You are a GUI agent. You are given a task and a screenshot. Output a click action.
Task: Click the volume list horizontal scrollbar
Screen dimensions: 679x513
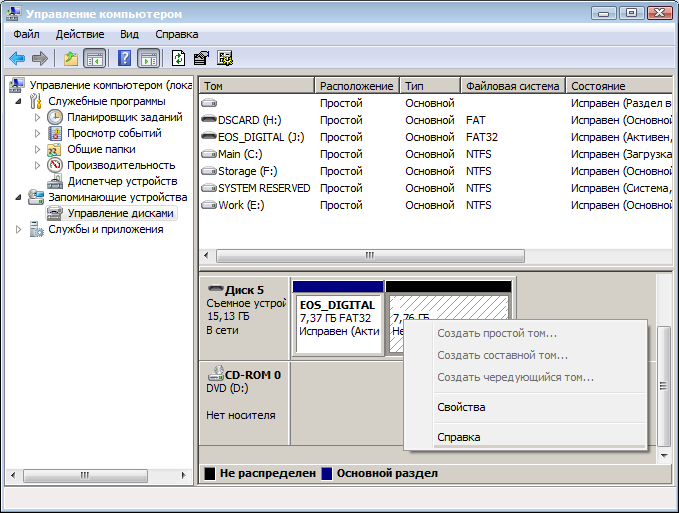tap(370, 256)
